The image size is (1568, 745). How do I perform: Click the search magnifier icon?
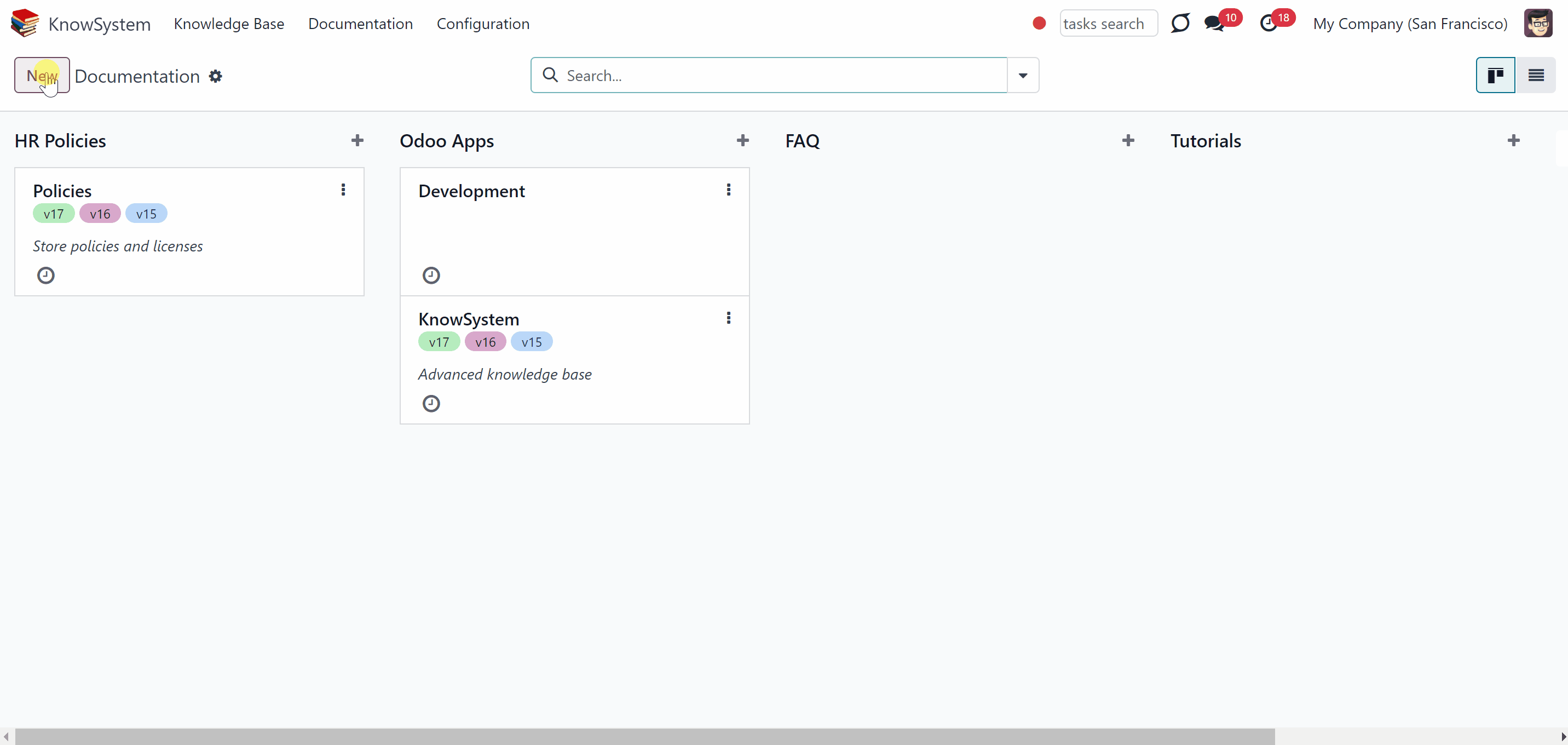(550, 75)
